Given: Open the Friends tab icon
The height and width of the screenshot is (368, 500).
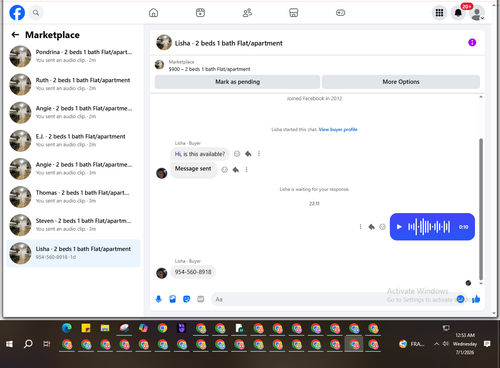Looking at the screenshot, I should pyautogui.click(x=247, y=13).
